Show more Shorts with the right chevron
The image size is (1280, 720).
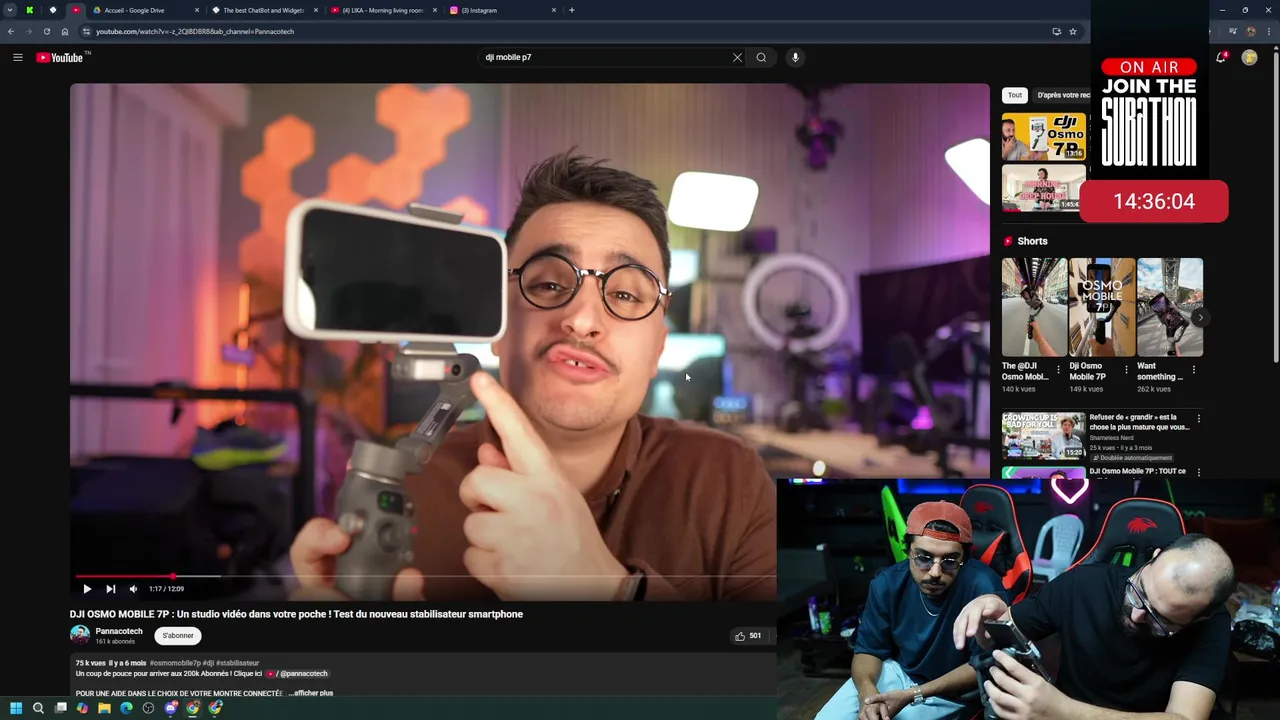point(1200,318)
